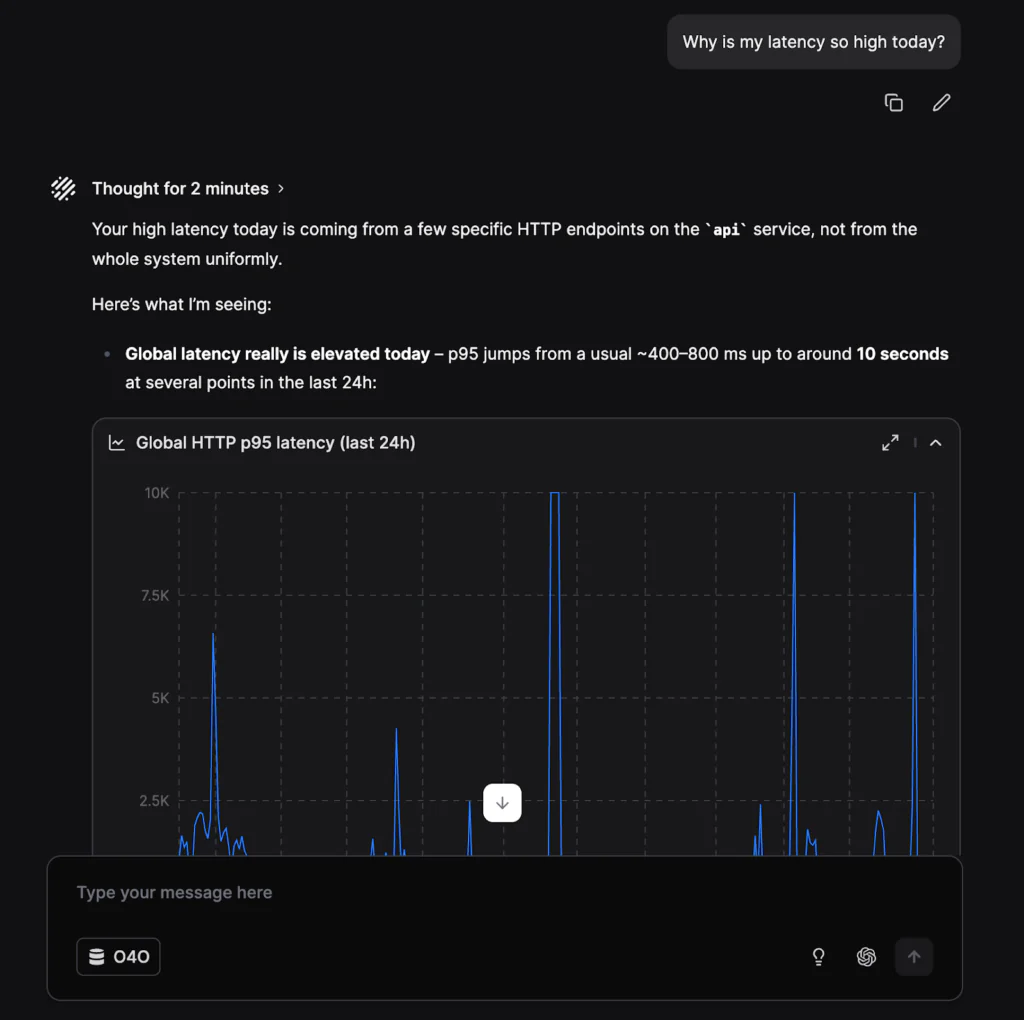Click the lightbulb icon in the message box
1024x1020 pixels.
point(818,957)
